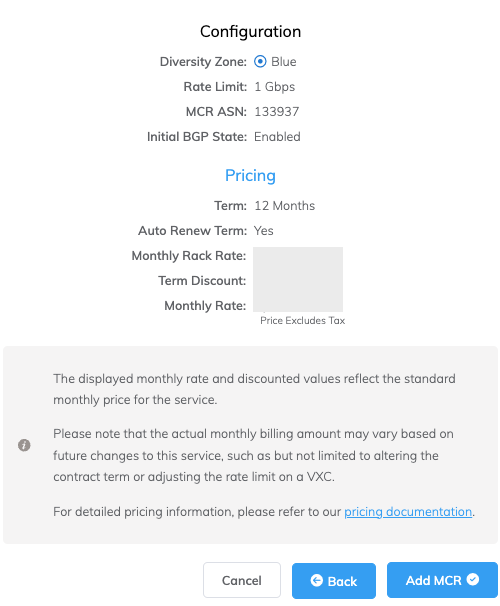Click the back arrow icon on Back button
The width and height of the screenshot is (500, 606).
point(316,580)
